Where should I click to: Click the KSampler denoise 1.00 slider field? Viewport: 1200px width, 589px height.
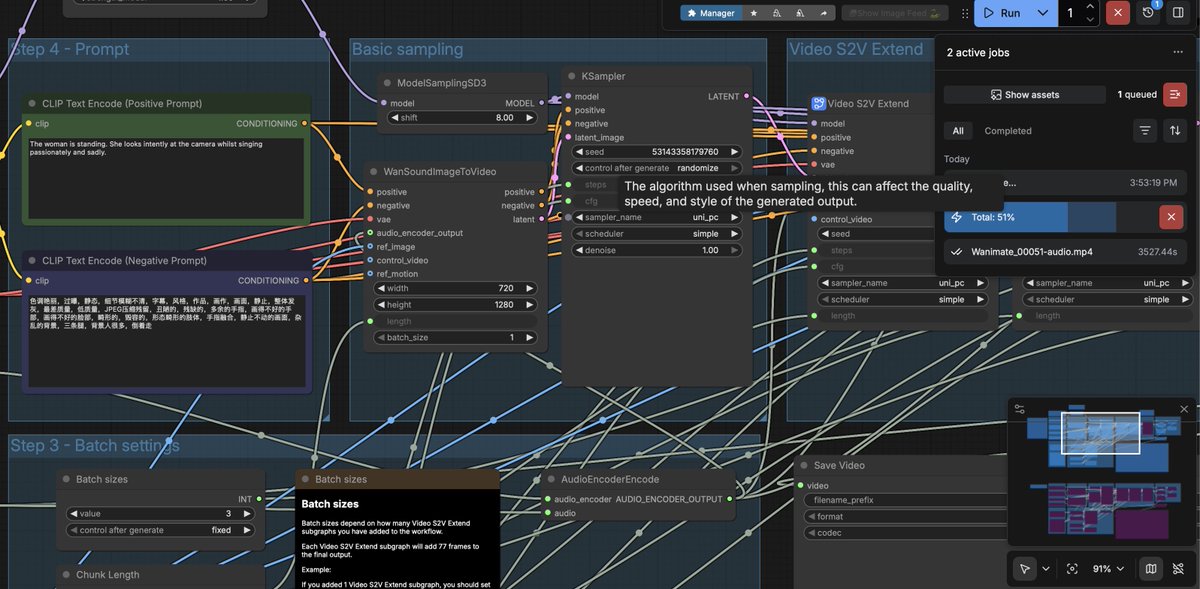[658, 250]
